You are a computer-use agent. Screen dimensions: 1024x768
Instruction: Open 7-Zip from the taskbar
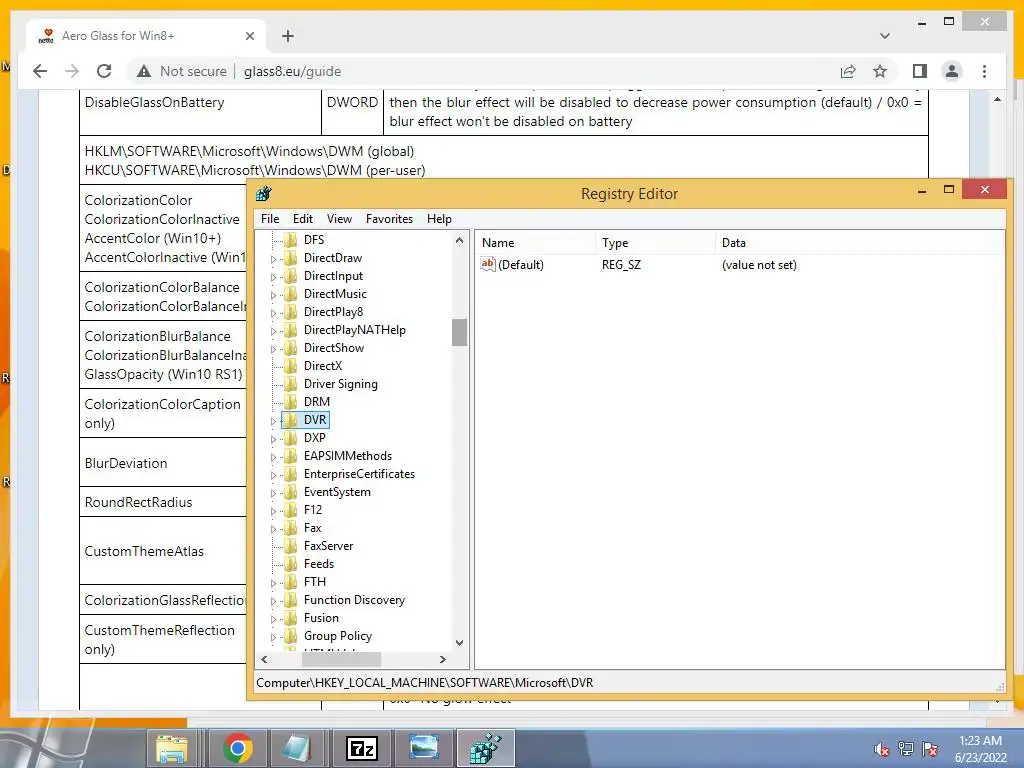pos(362,748)
